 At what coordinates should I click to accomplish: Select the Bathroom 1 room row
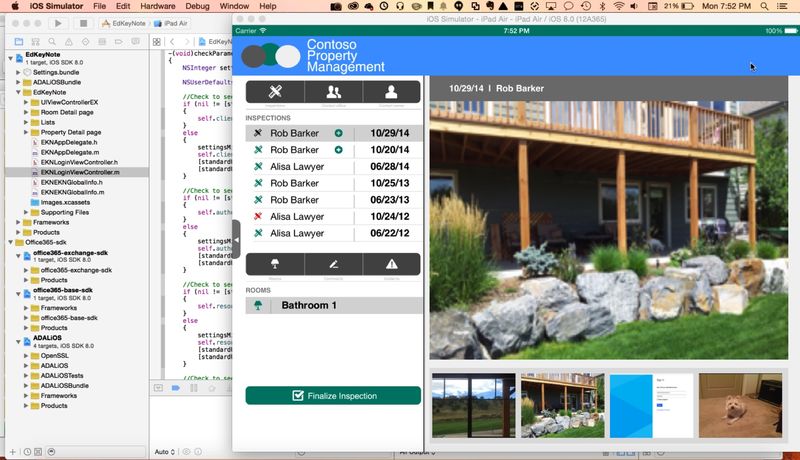pyautogui.click(x=334, y=305)
